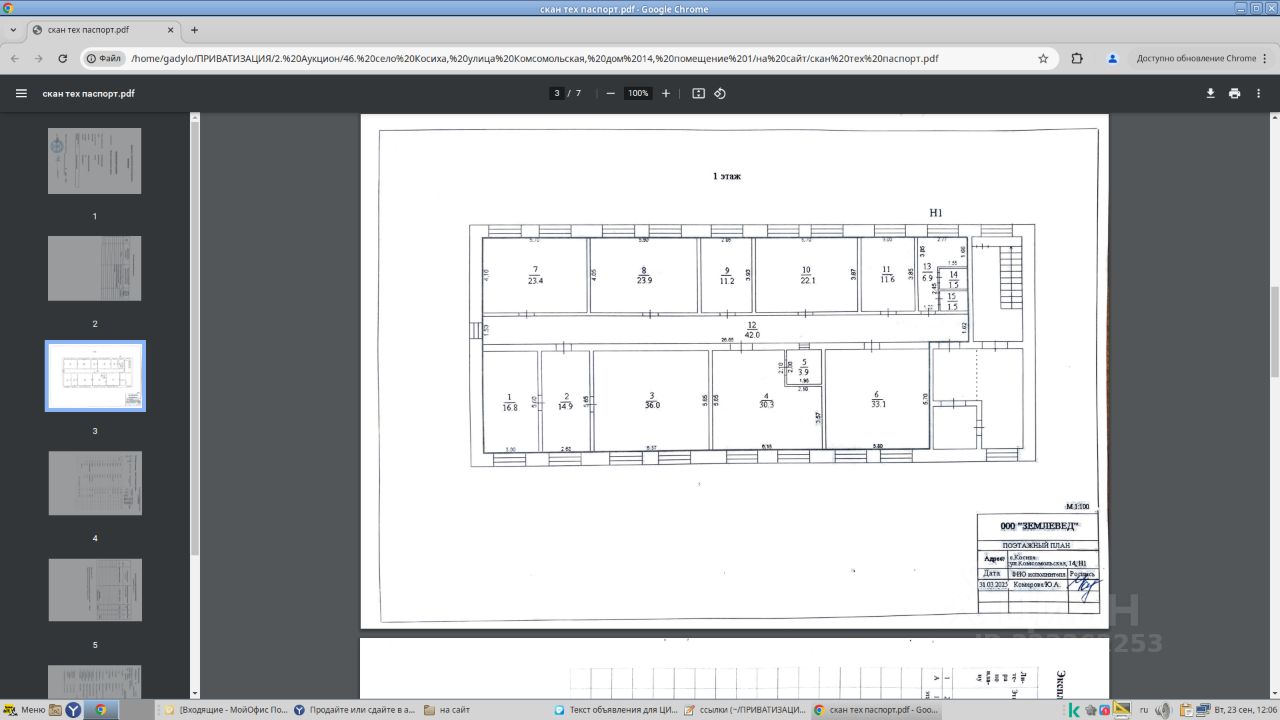Open Chrome extensions menu
The width and height of the screenshot is (1280, 720).
tap(1077, 58)
